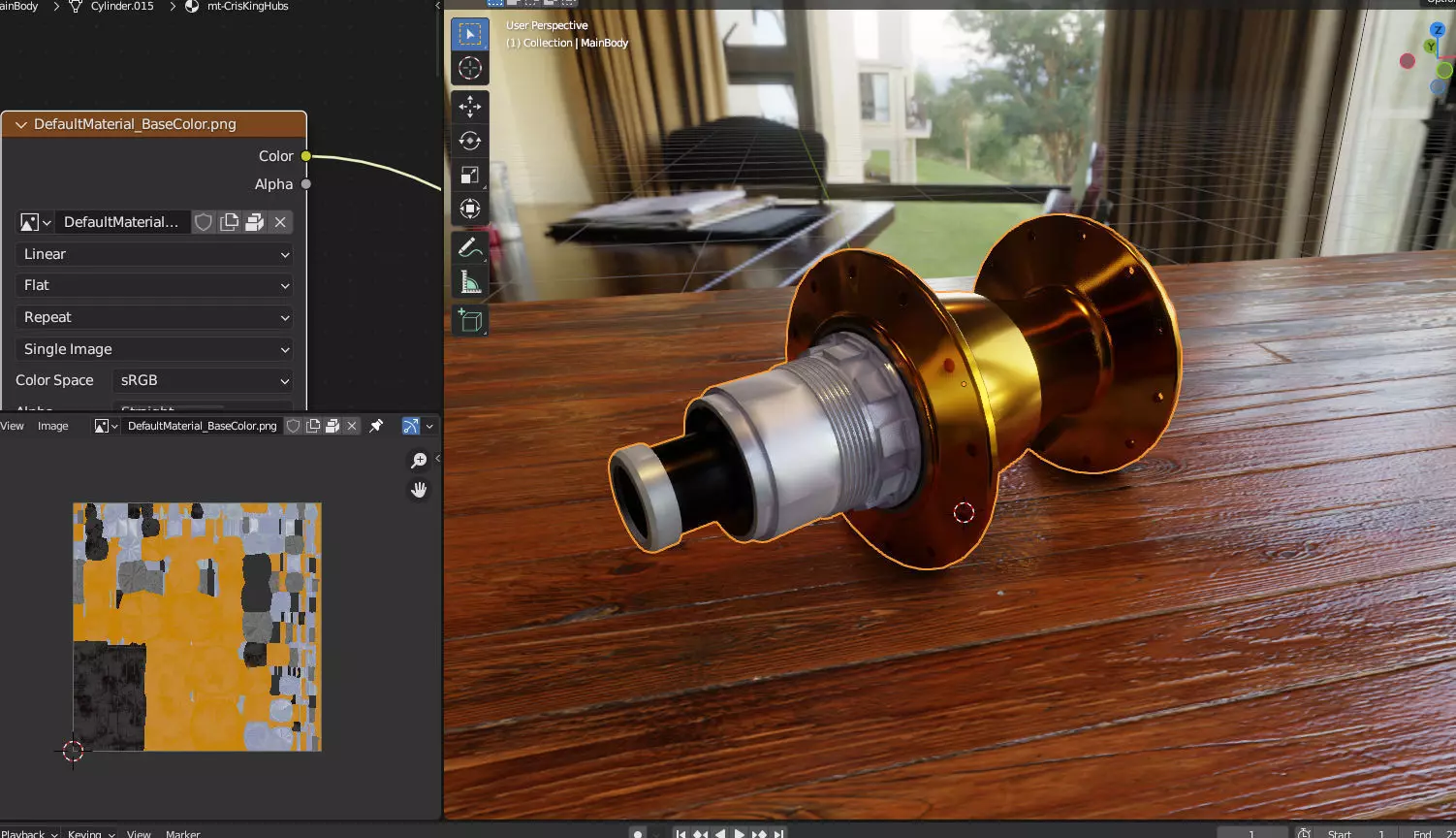
Task: Select the Select Box tool in viewport toolbar
Action: point(470,35)
